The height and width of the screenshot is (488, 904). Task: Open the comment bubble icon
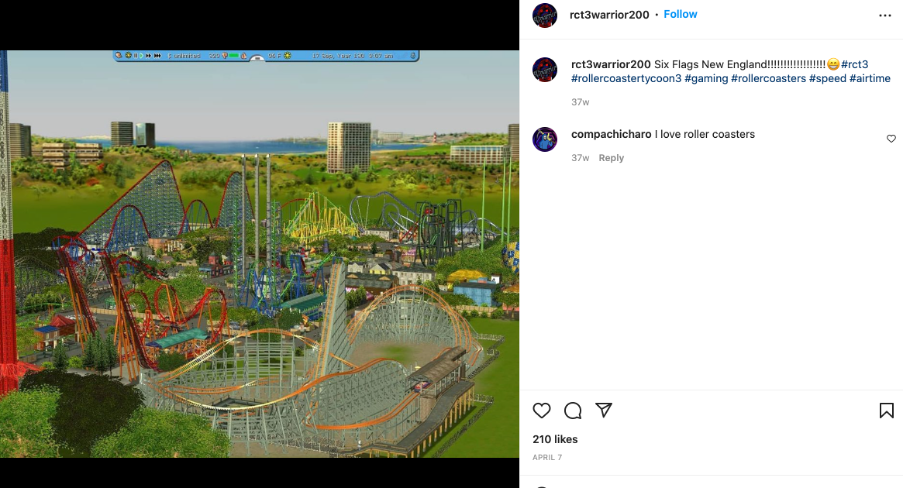click(572, 410)
